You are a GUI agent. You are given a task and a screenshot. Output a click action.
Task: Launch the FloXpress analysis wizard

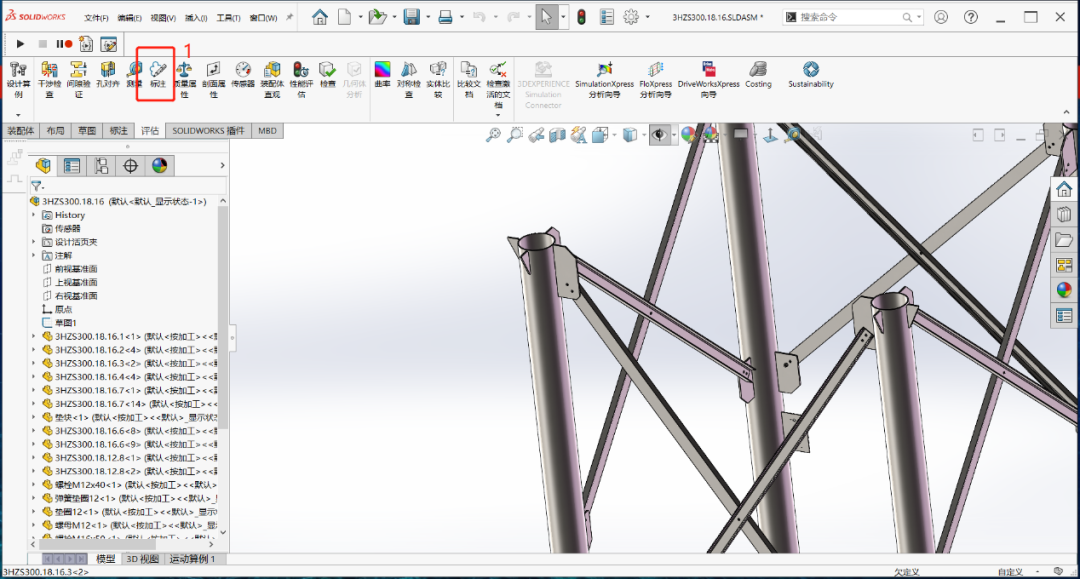656,79
